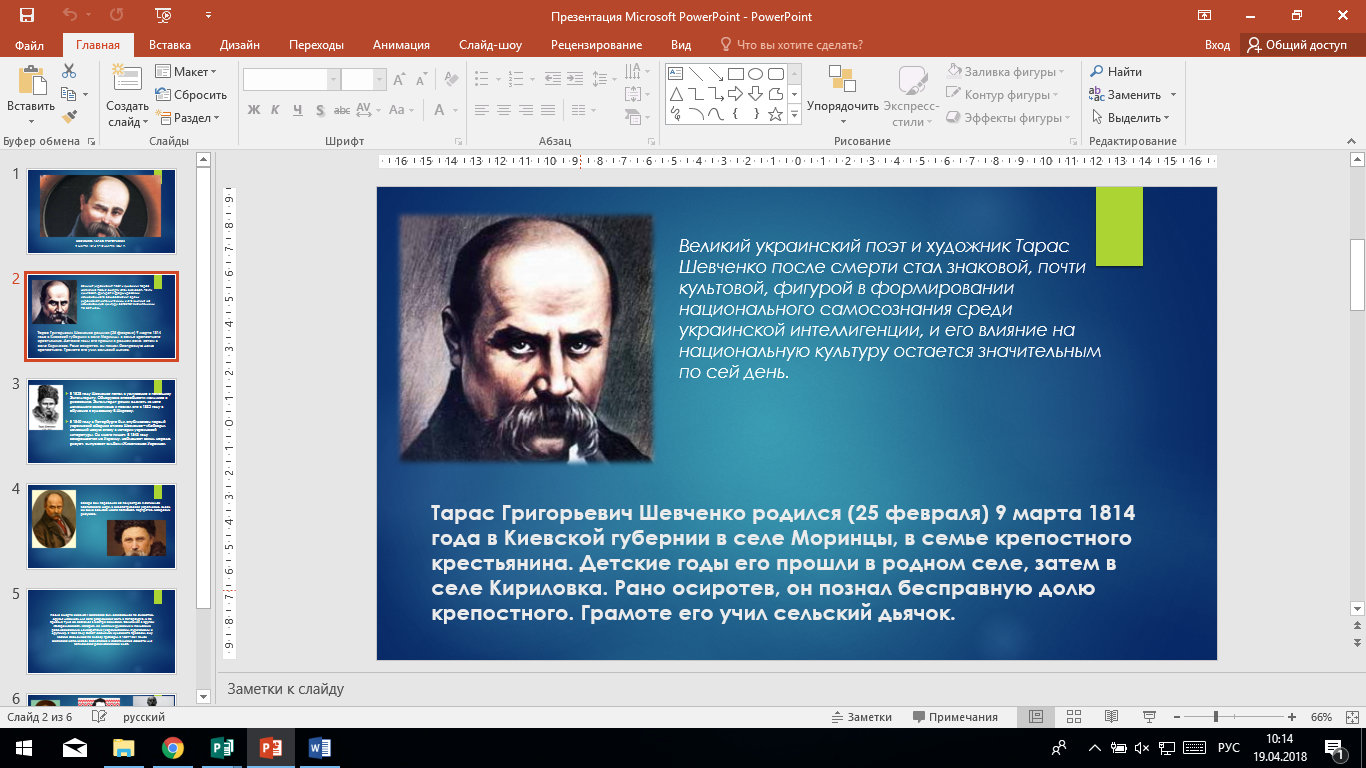
Task: Open the Упорядочить arrange menu icon
Action: [x=842, y=80]
